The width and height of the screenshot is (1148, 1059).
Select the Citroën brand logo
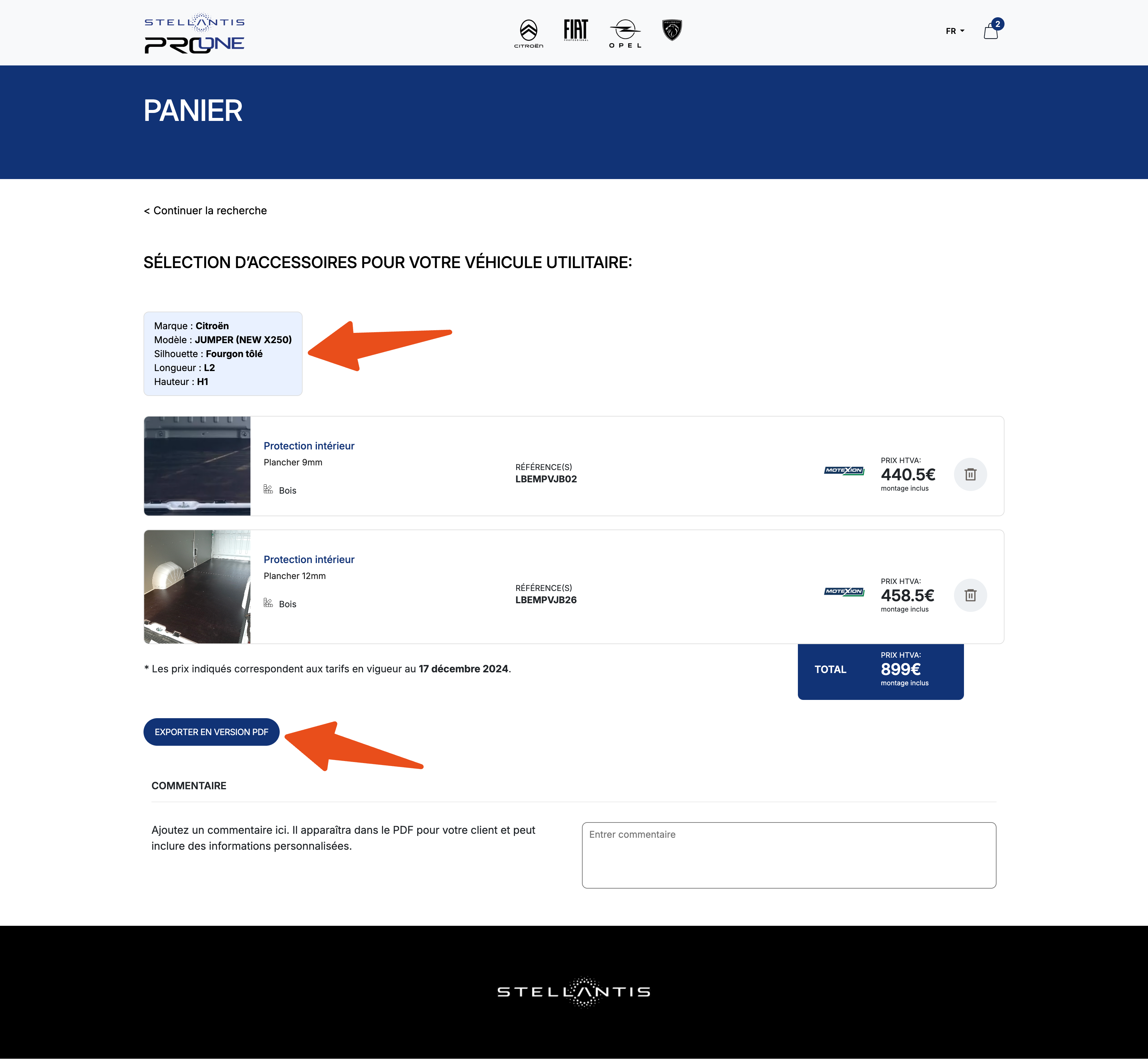click(x=528, y=34)
